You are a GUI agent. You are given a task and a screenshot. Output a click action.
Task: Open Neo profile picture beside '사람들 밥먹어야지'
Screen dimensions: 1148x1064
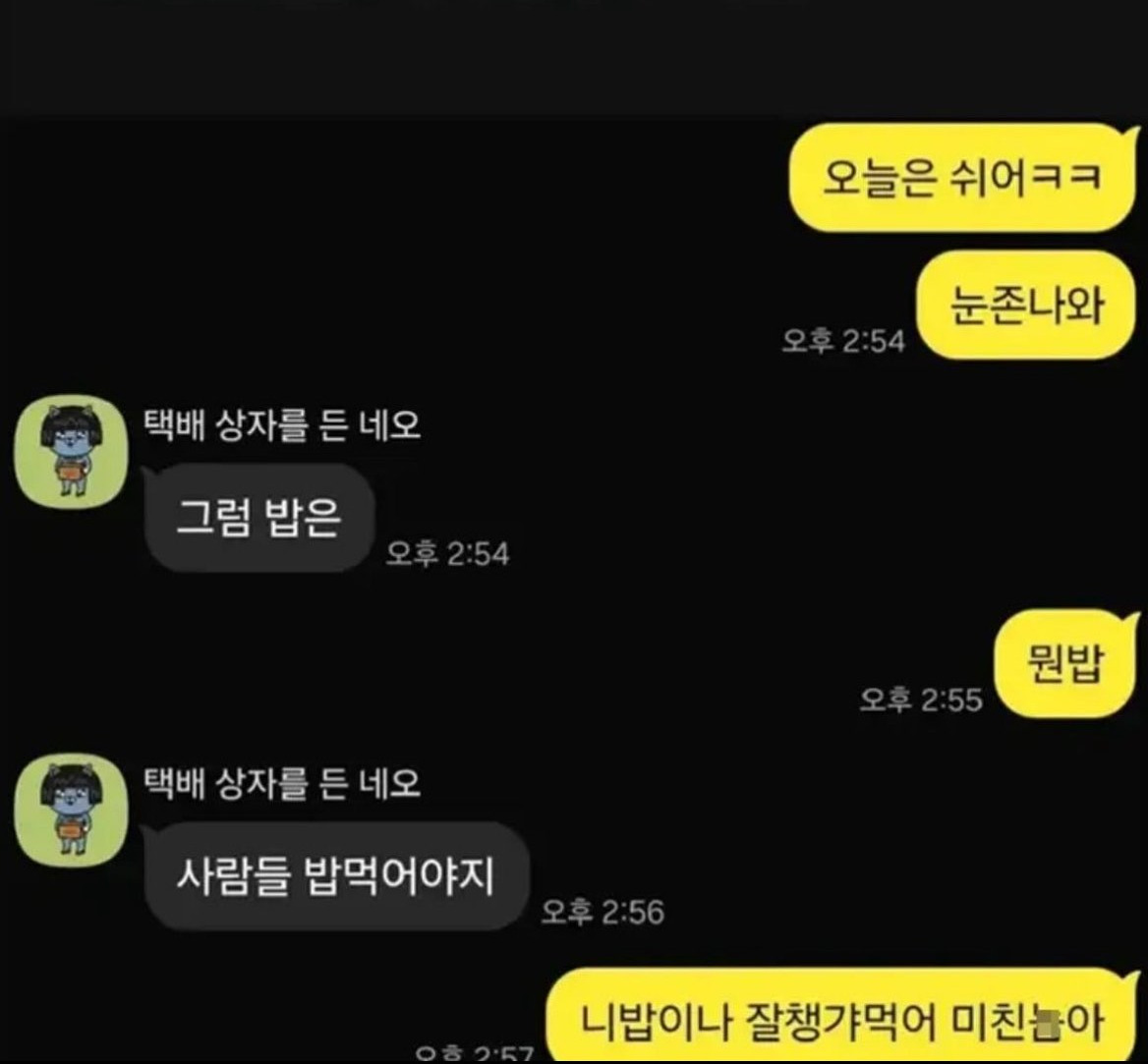coord(72,811)
